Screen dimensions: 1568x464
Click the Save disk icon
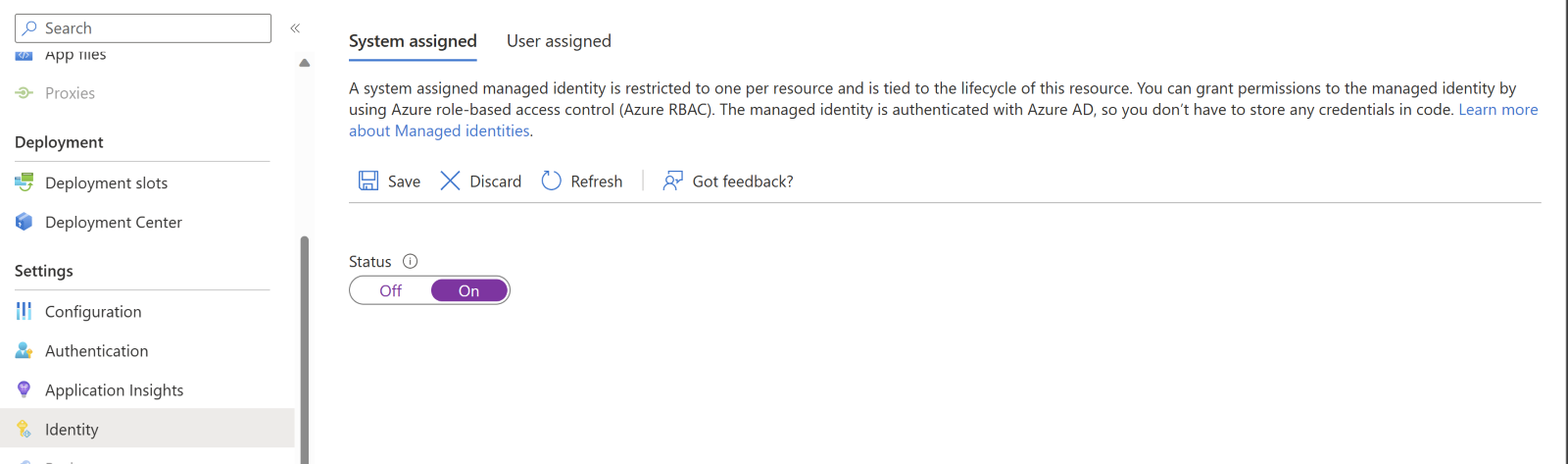[x=368, y=181]
